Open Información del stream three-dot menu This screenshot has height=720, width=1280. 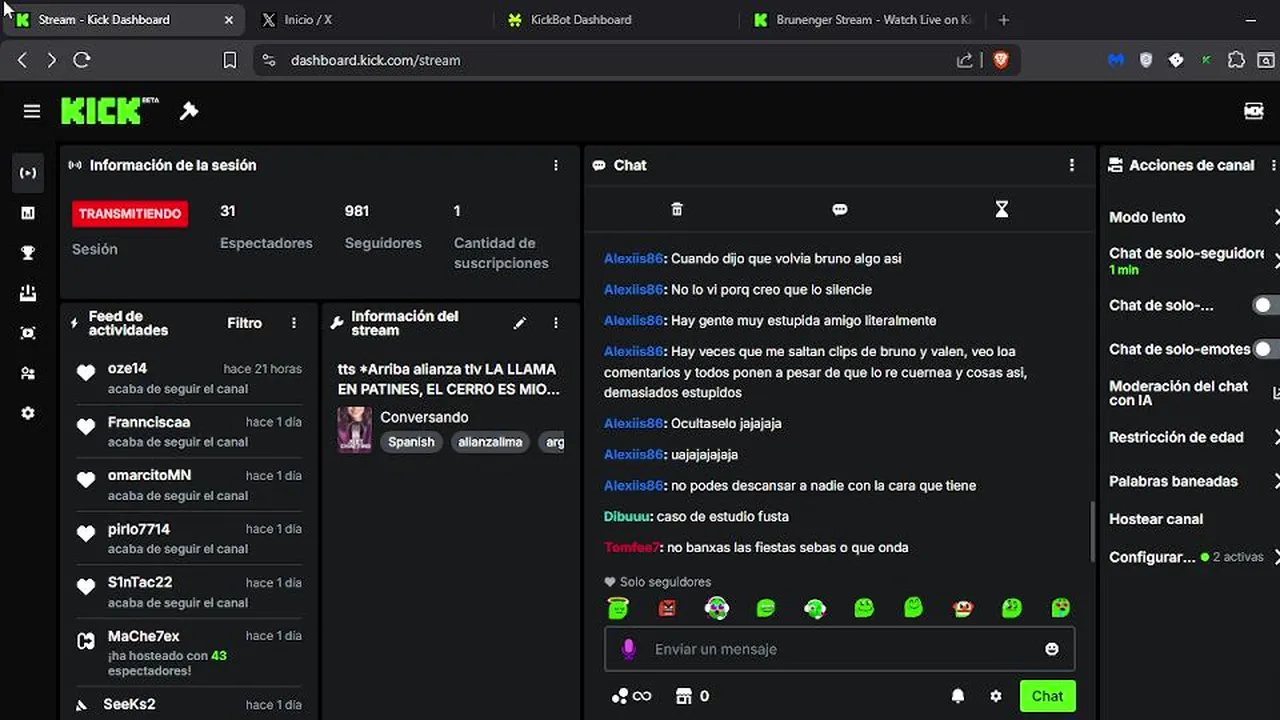pos(556,323)
